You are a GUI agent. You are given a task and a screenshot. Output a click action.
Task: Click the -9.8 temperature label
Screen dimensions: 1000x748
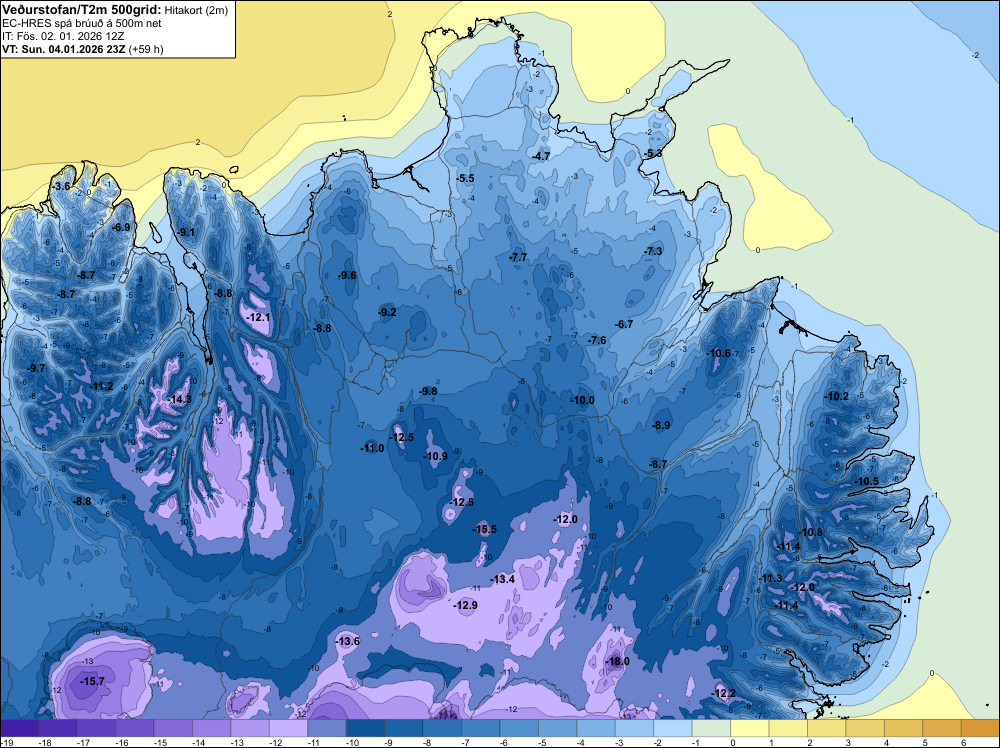[x=428, y=391]
